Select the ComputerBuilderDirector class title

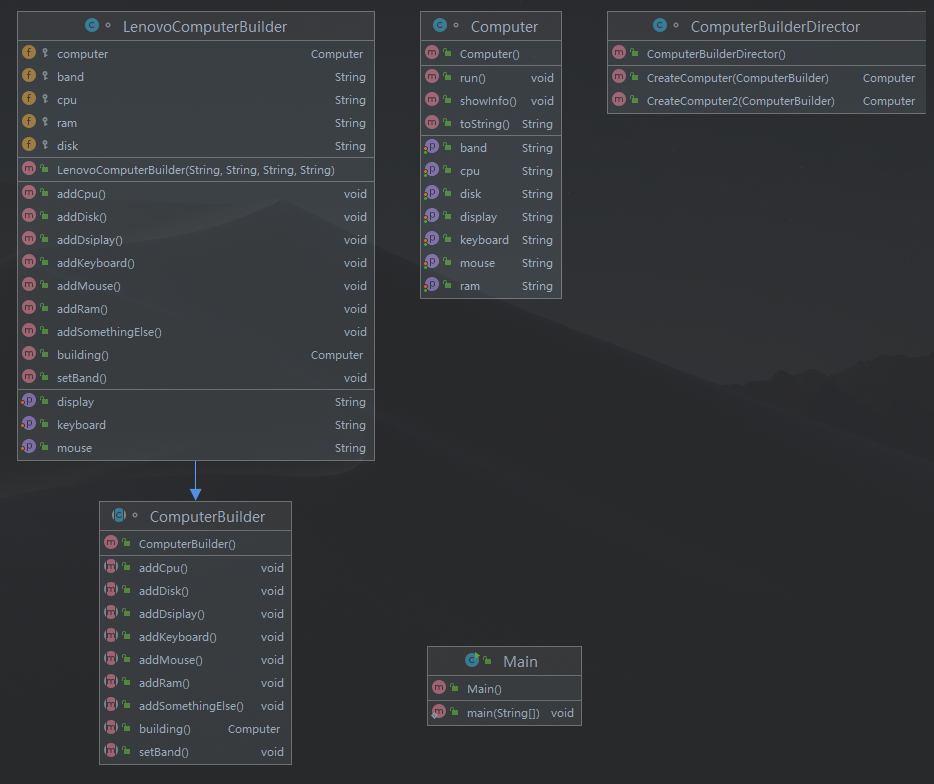(x=775, y=27)
